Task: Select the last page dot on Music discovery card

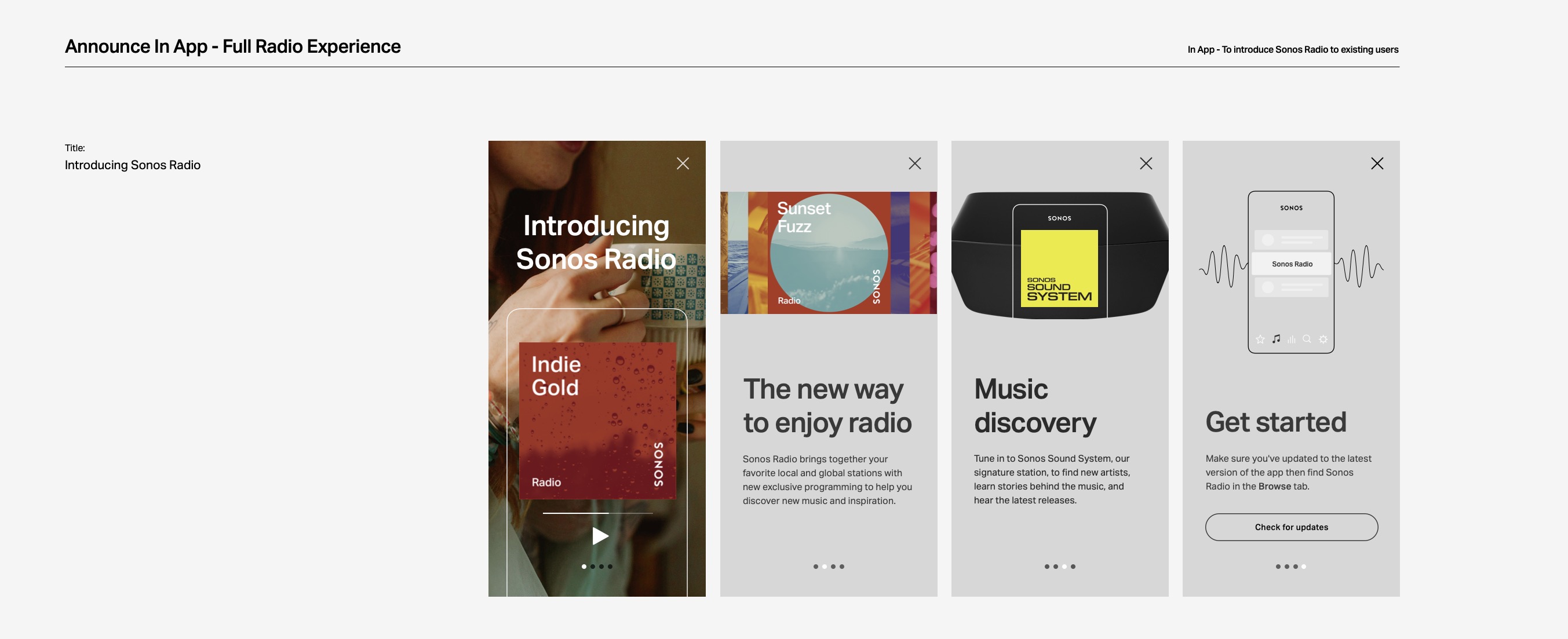Action: (1073, 567)
